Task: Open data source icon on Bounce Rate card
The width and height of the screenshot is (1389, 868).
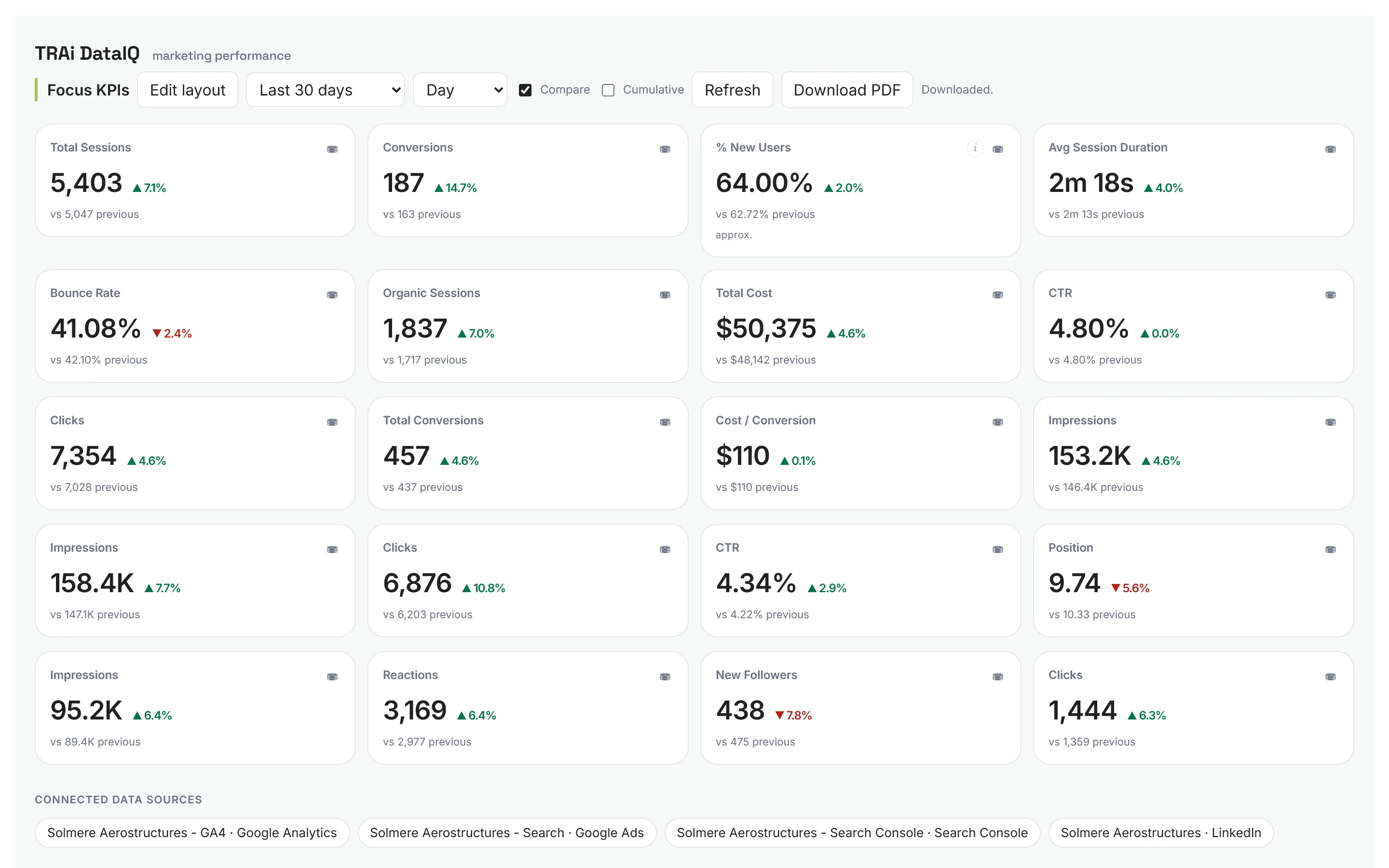Action: pos(332,295)
